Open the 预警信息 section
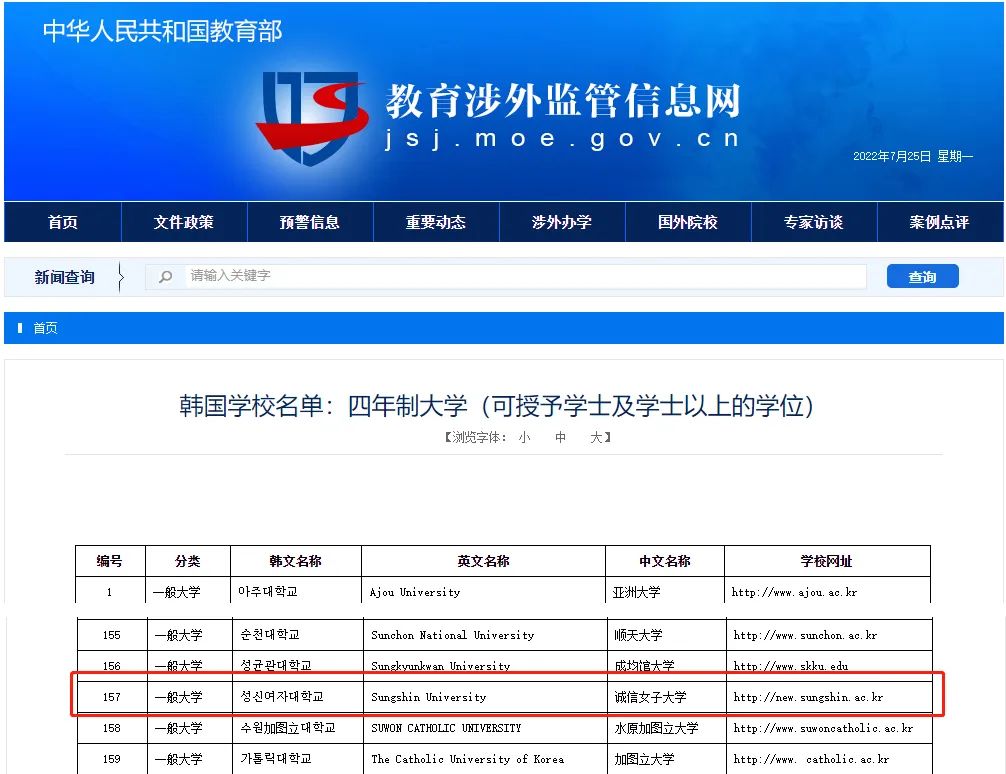 (310, 222)
